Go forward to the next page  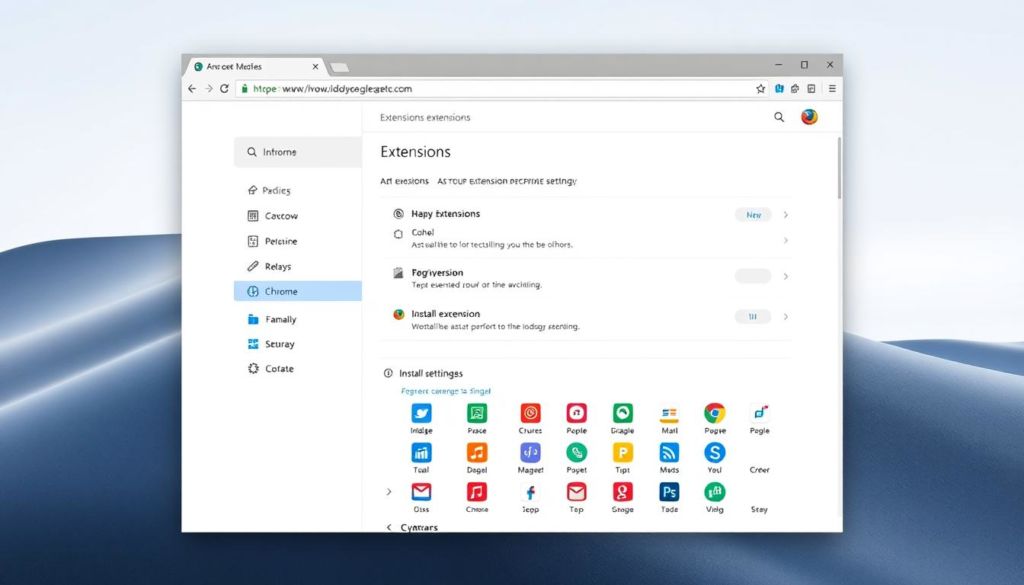(208, 89)
